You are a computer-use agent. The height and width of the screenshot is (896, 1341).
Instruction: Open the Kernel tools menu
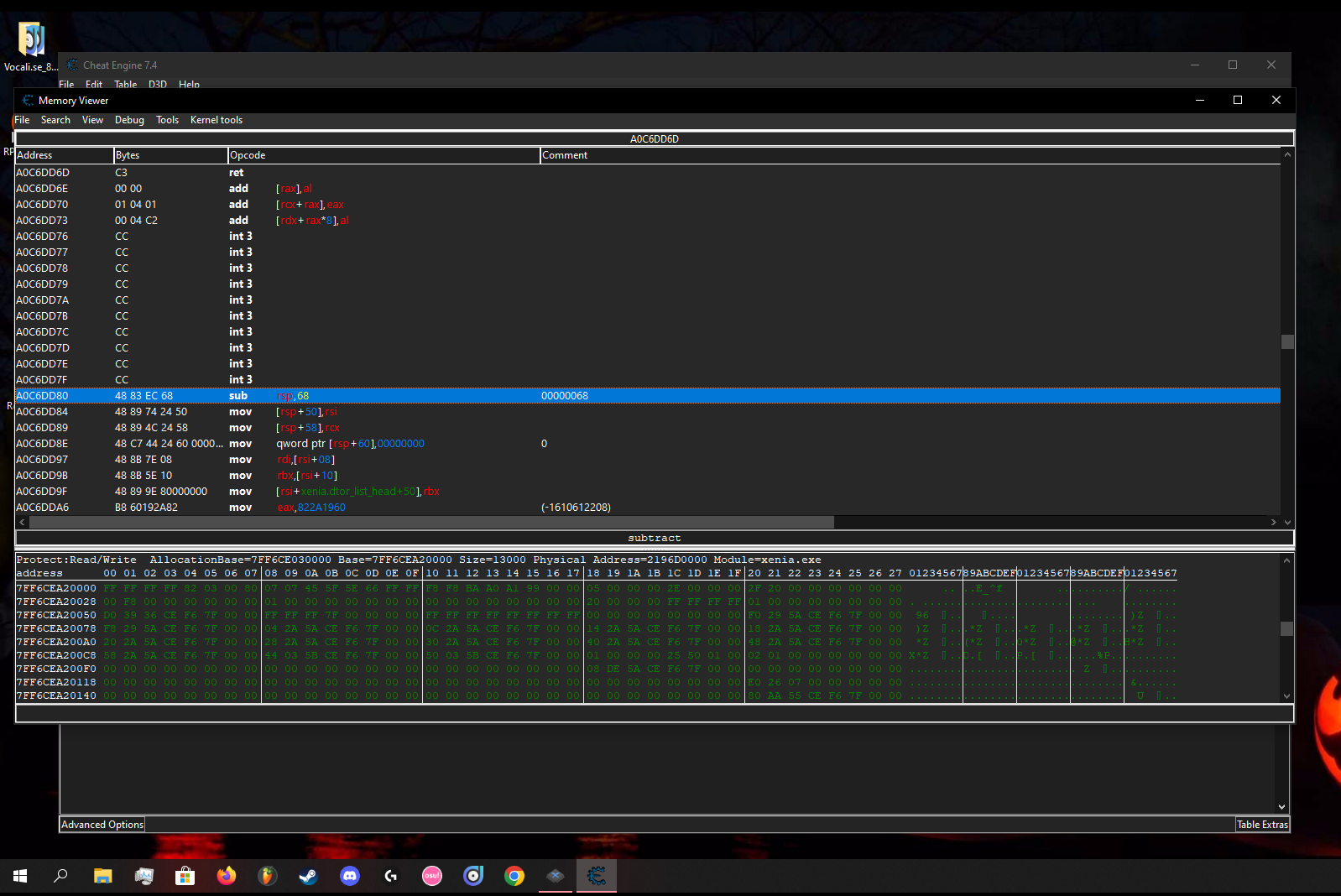coord(216,120)
